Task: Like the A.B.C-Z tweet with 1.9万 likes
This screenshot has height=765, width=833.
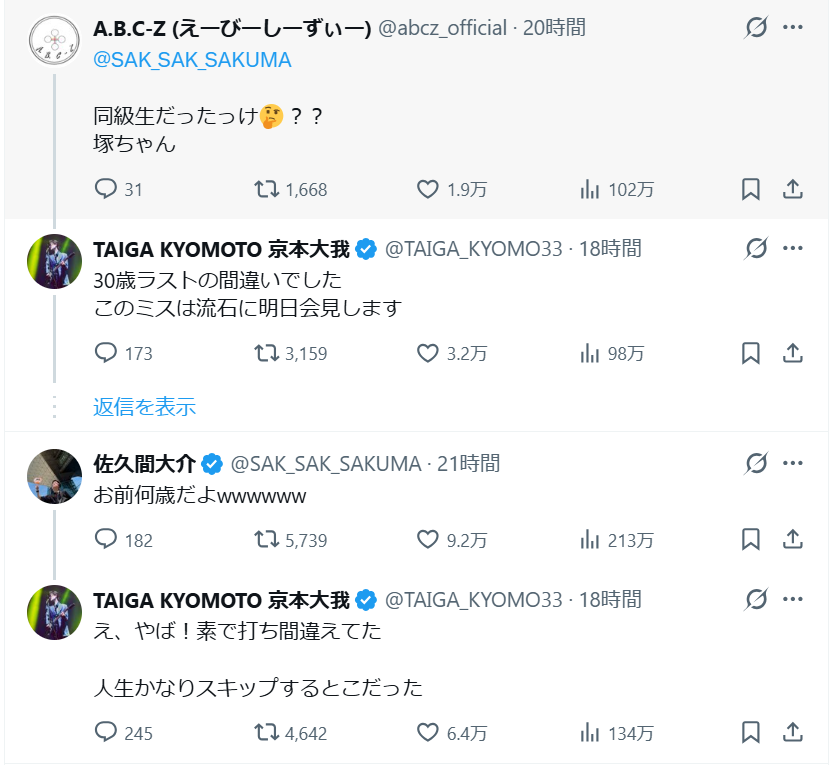Action: click(428, 189)
